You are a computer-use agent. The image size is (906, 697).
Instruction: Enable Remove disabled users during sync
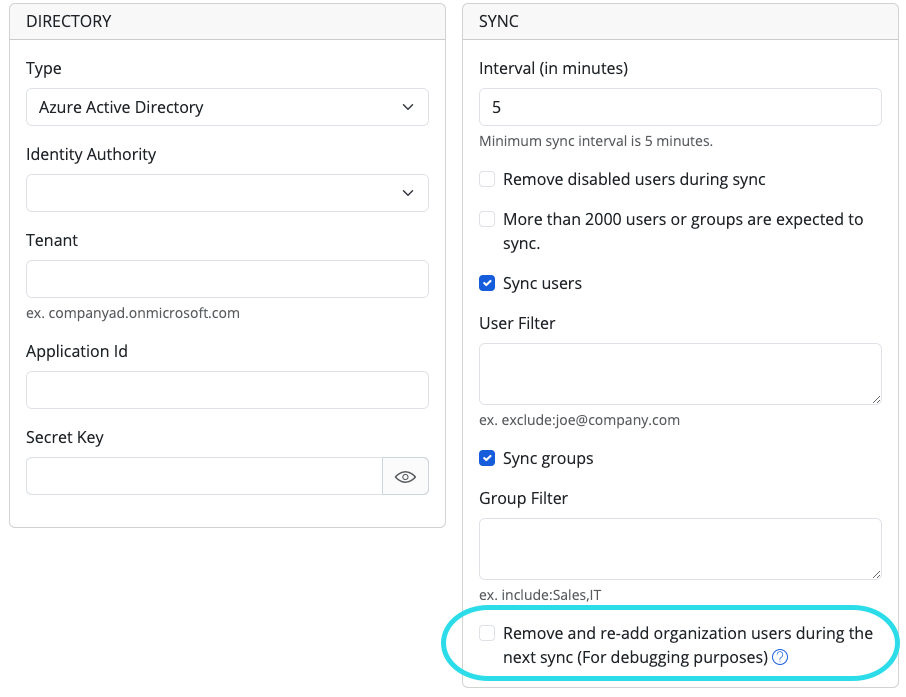(487, 179)
